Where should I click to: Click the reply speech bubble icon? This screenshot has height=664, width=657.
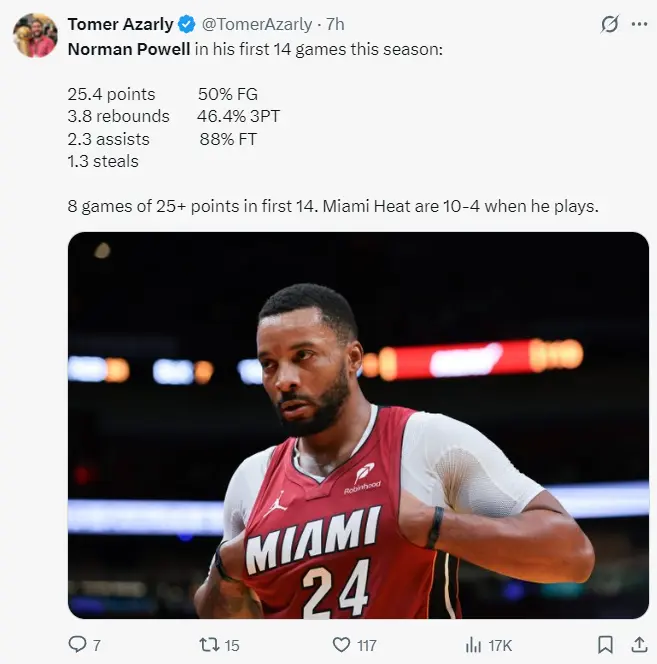click(x=77, y=644)
